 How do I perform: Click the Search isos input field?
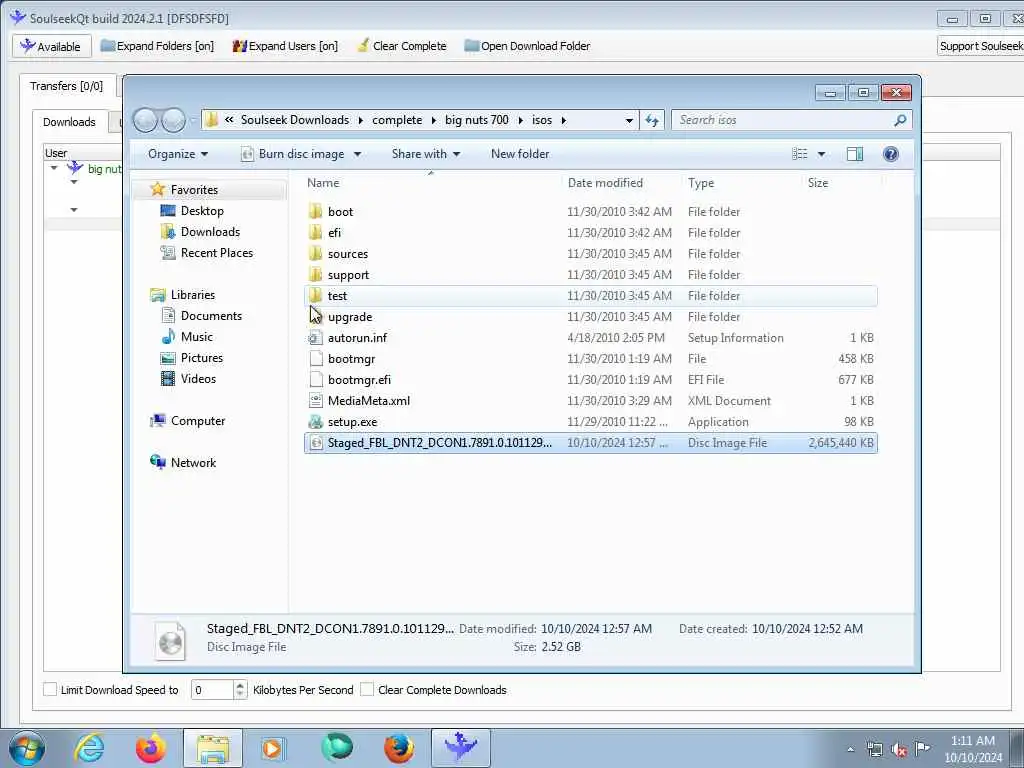[784, 120]
